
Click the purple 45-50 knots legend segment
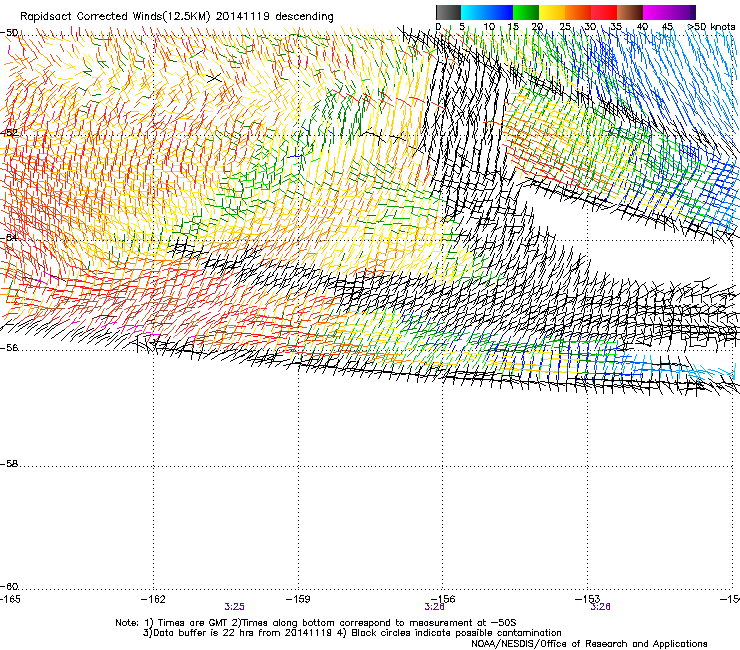click(682, 12)
